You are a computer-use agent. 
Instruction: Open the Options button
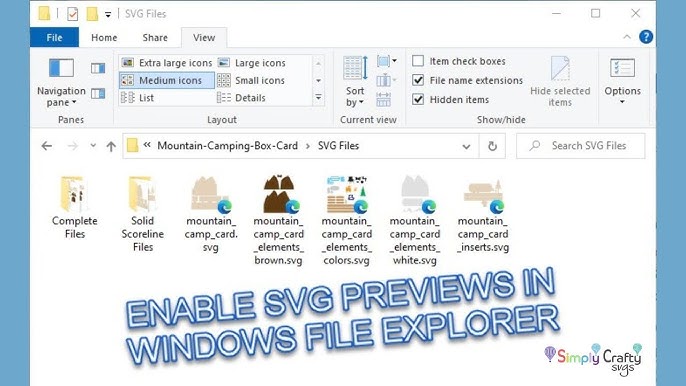point(622,82)
